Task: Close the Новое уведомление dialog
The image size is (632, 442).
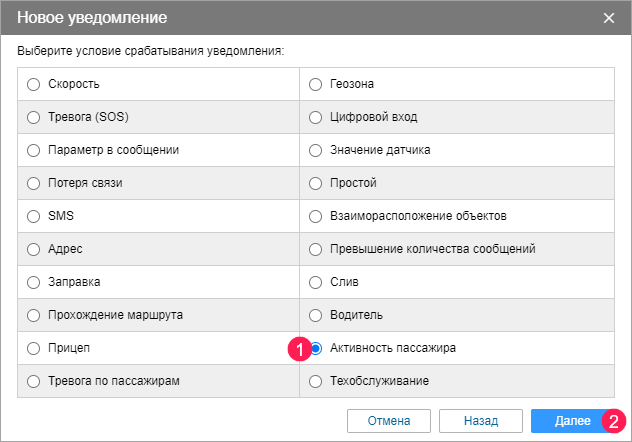Action: tap(609, 18)
